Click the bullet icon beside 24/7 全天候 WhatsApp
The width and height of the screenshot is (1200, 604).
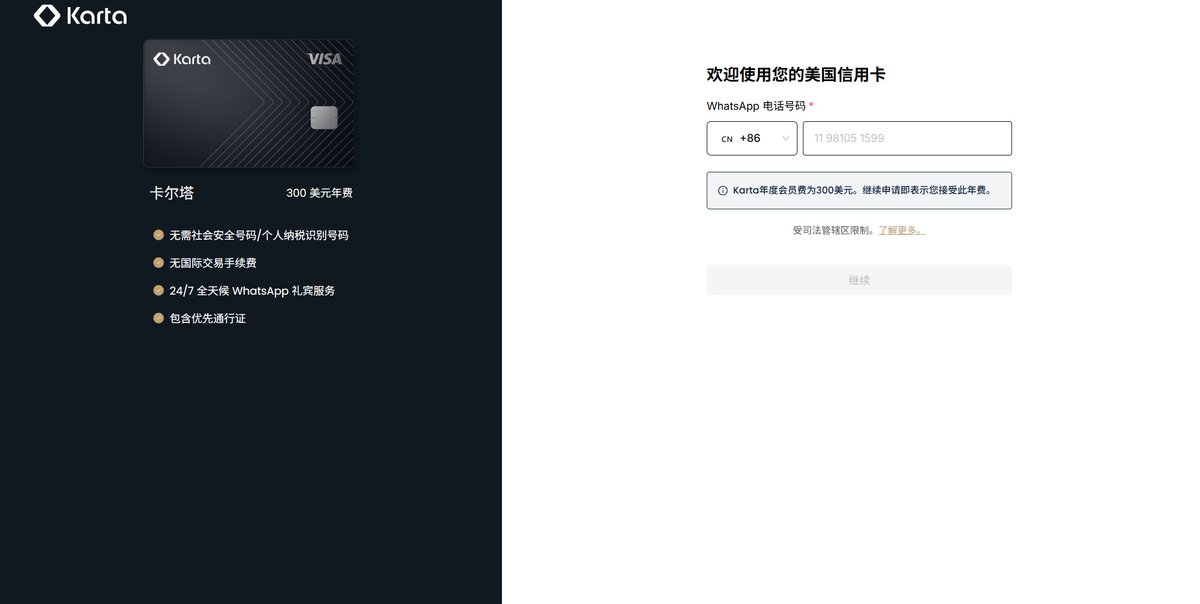pyautogui.click(x=158, y=291)
